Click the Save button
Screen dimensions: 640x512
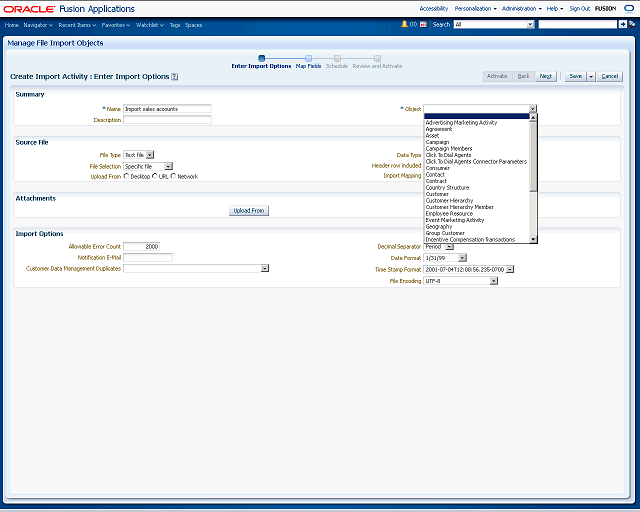tap(576, 76)
